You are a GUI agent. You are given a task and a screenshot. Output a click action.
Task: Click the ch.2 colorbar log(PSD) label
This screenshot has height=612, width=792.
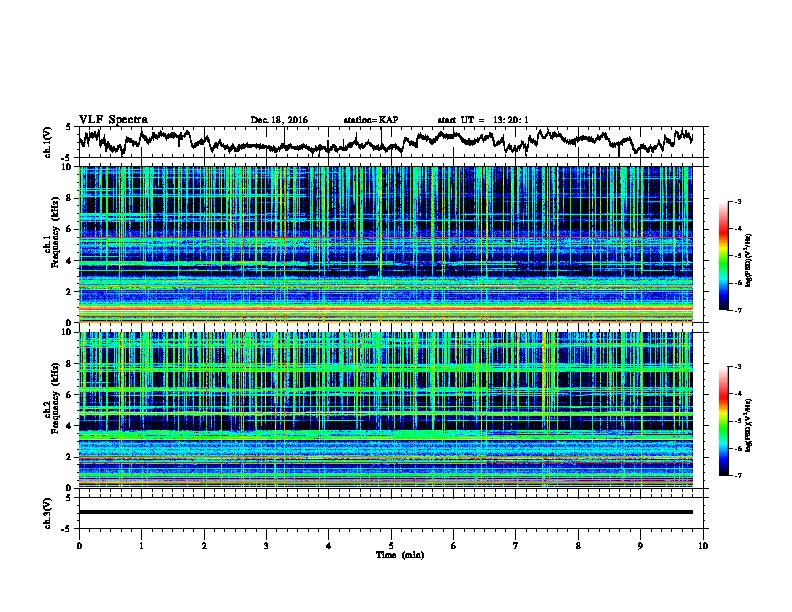(x=750, y=425)
